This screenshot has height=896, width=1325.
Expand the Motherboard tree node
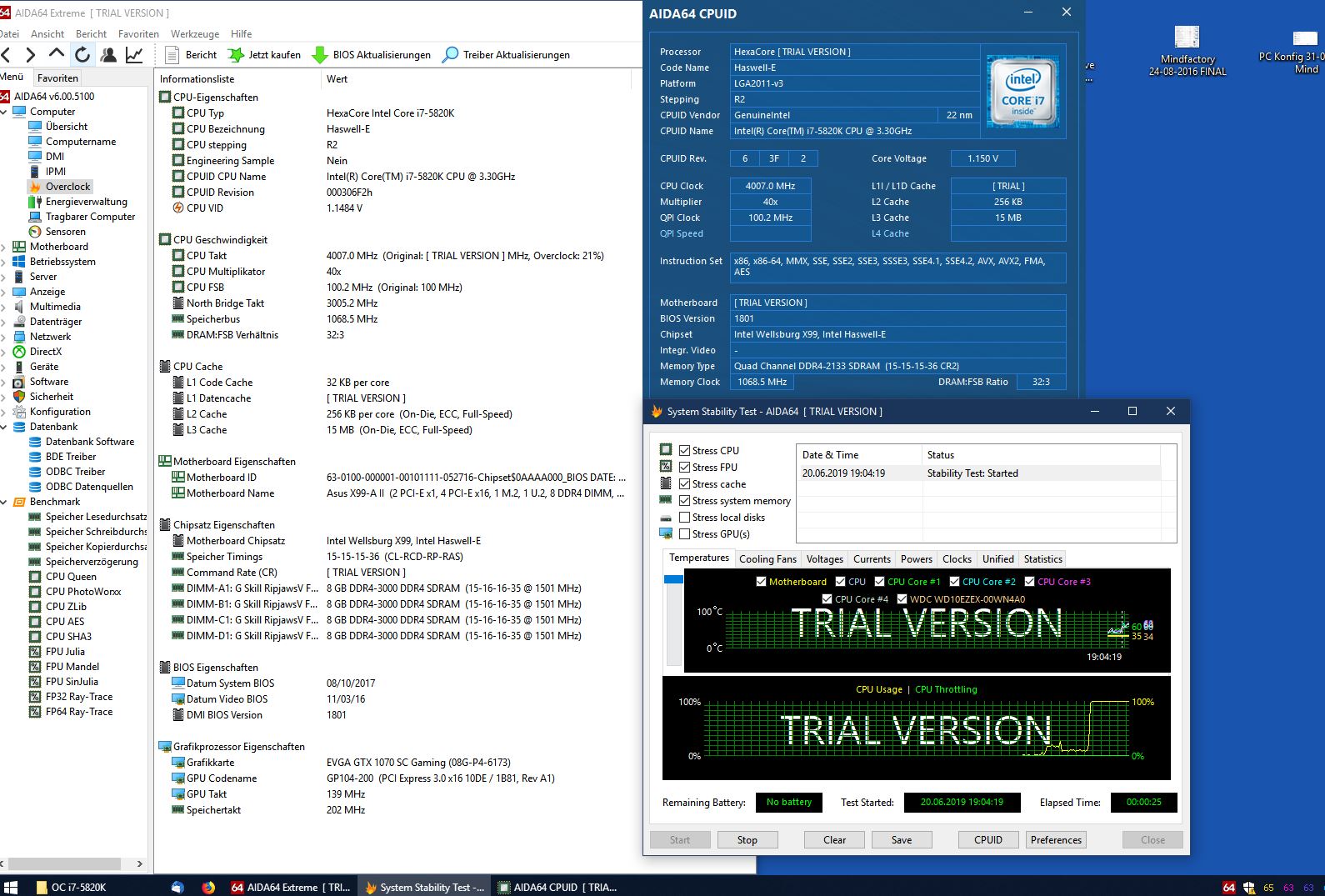tap(4, 247)
